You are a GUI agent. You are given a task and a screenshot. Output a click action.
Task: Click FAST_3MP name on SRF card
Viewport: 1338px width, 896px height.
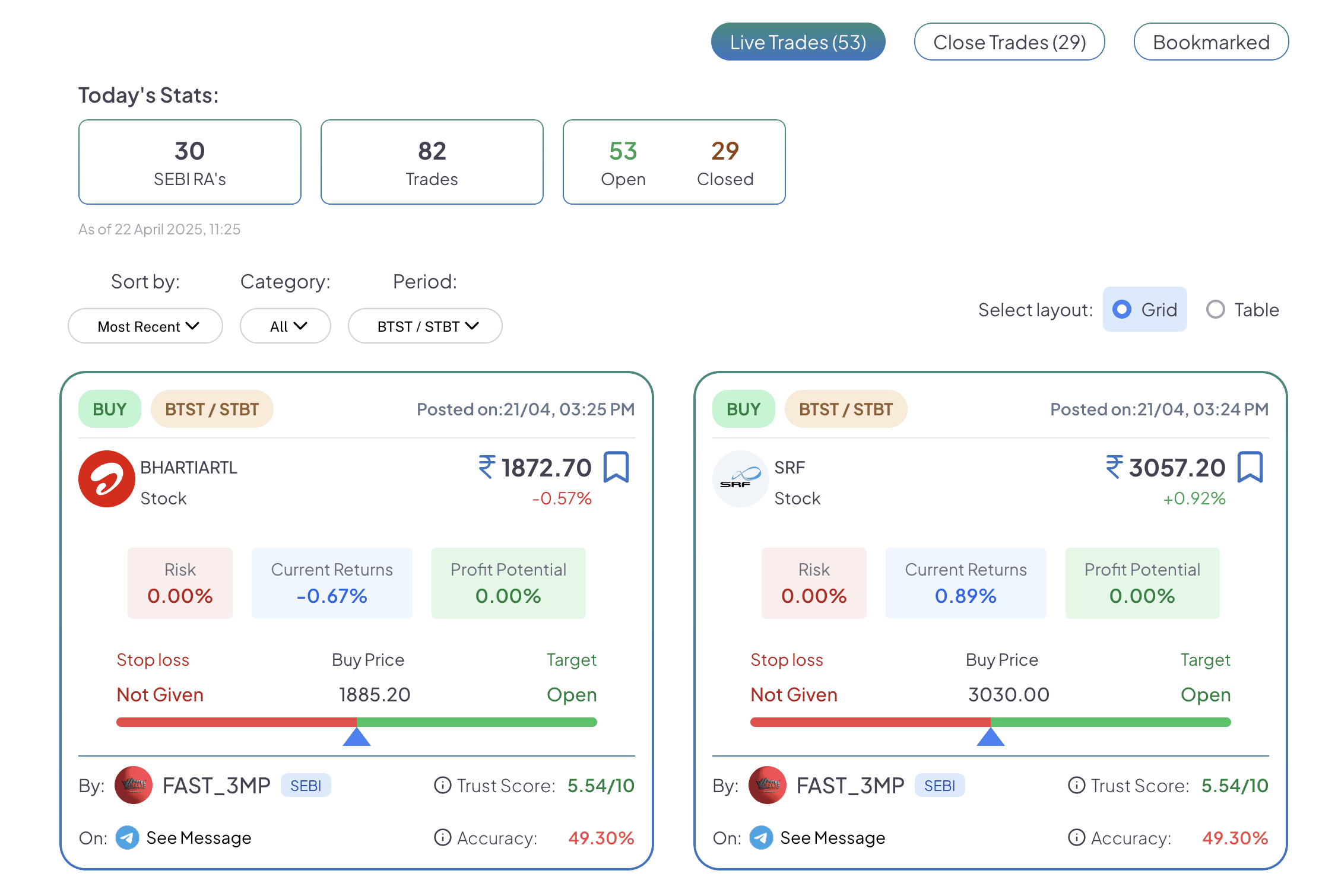coord(850,786)
